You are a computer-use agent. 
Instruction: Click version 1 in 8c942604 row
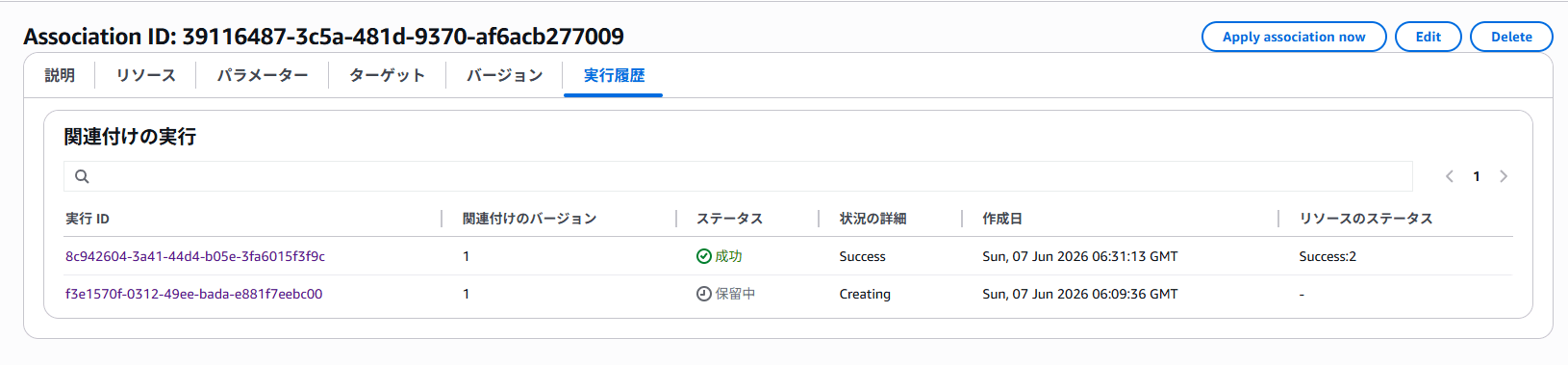[x=467, y=256]
